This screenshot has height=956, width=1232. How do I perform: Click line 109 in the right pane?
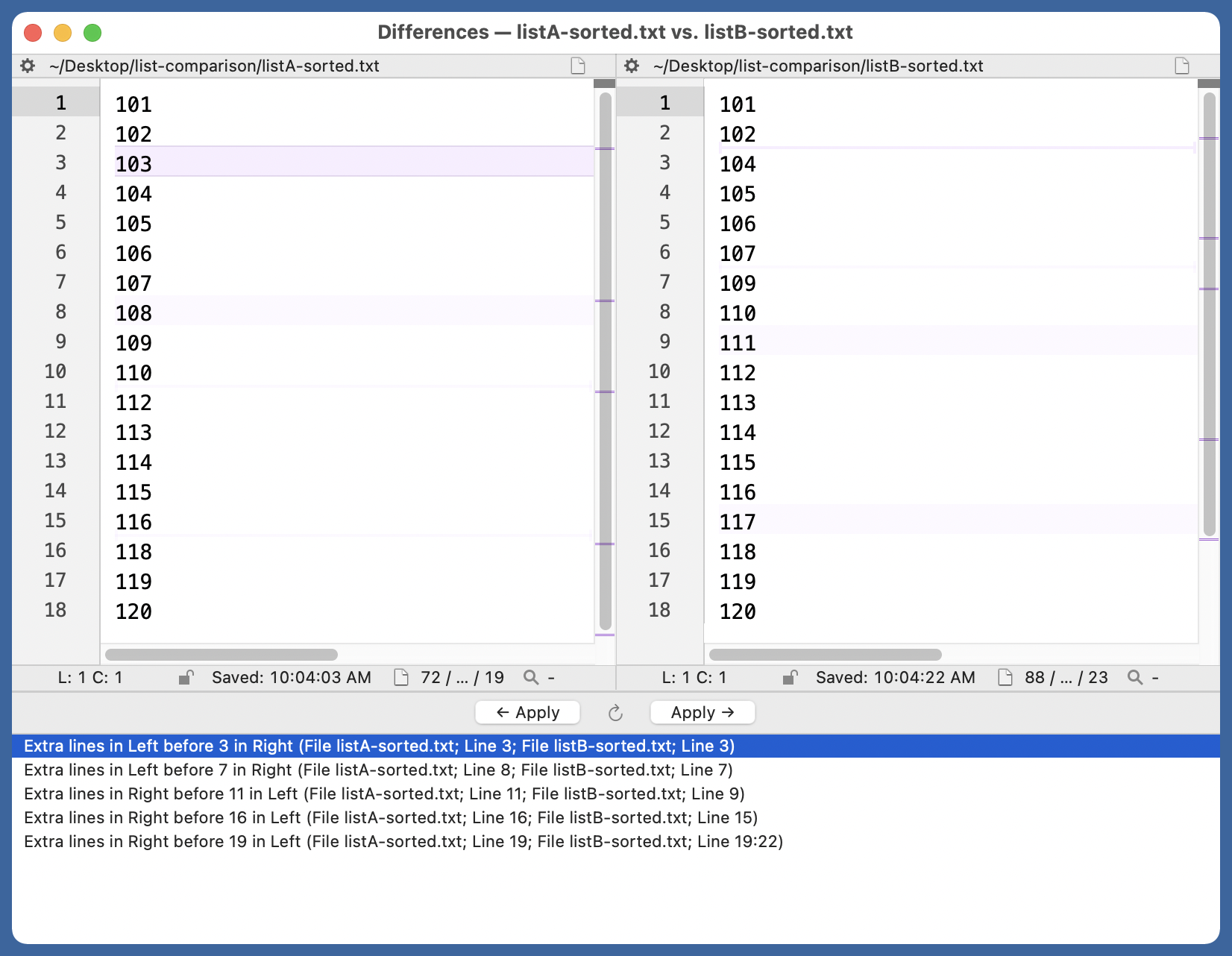point(738,283)
